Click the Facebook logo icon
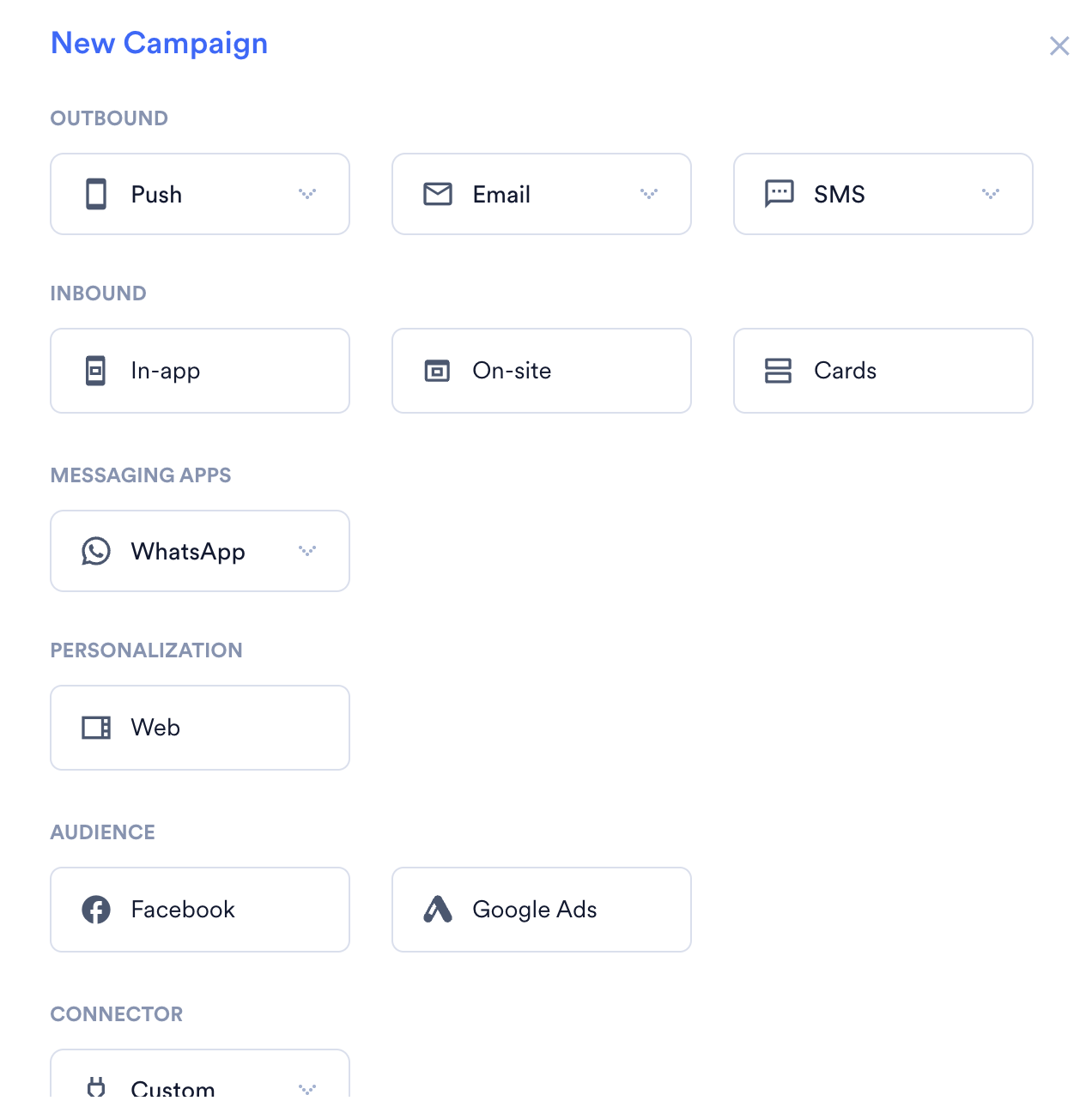Viewport: 1092px width, 1119px height. (96, 910)
